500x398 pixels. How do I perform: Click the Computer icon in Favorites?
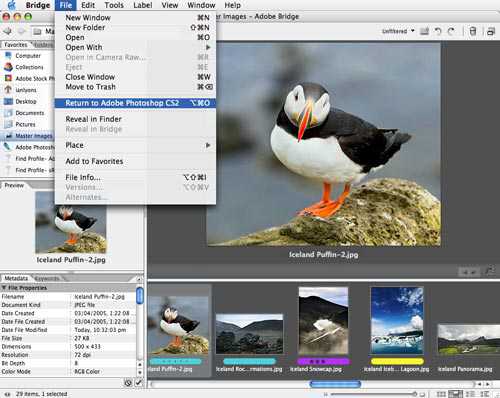click(x=8, y=56)
